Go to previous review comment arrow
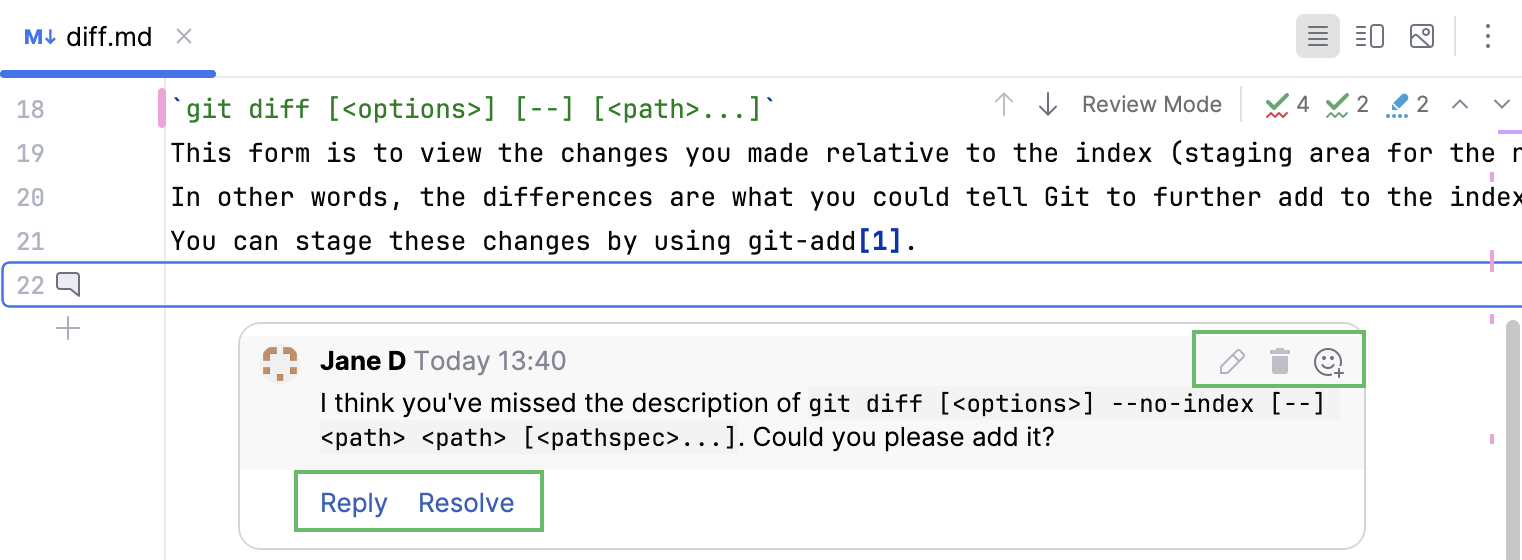Image resolution: width=1522 pixels, height=560 pixels. pos(1005,104)
